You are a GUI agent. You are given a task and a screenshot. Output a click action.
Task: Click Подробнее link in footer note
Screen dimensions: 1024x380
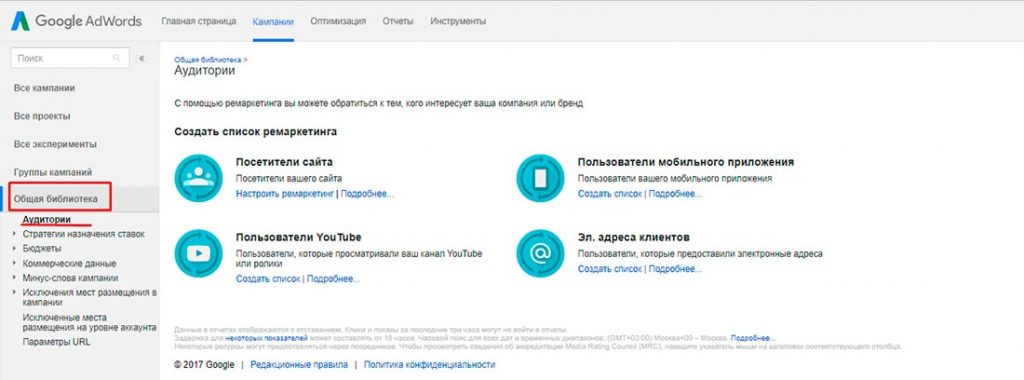click(753, 338)
